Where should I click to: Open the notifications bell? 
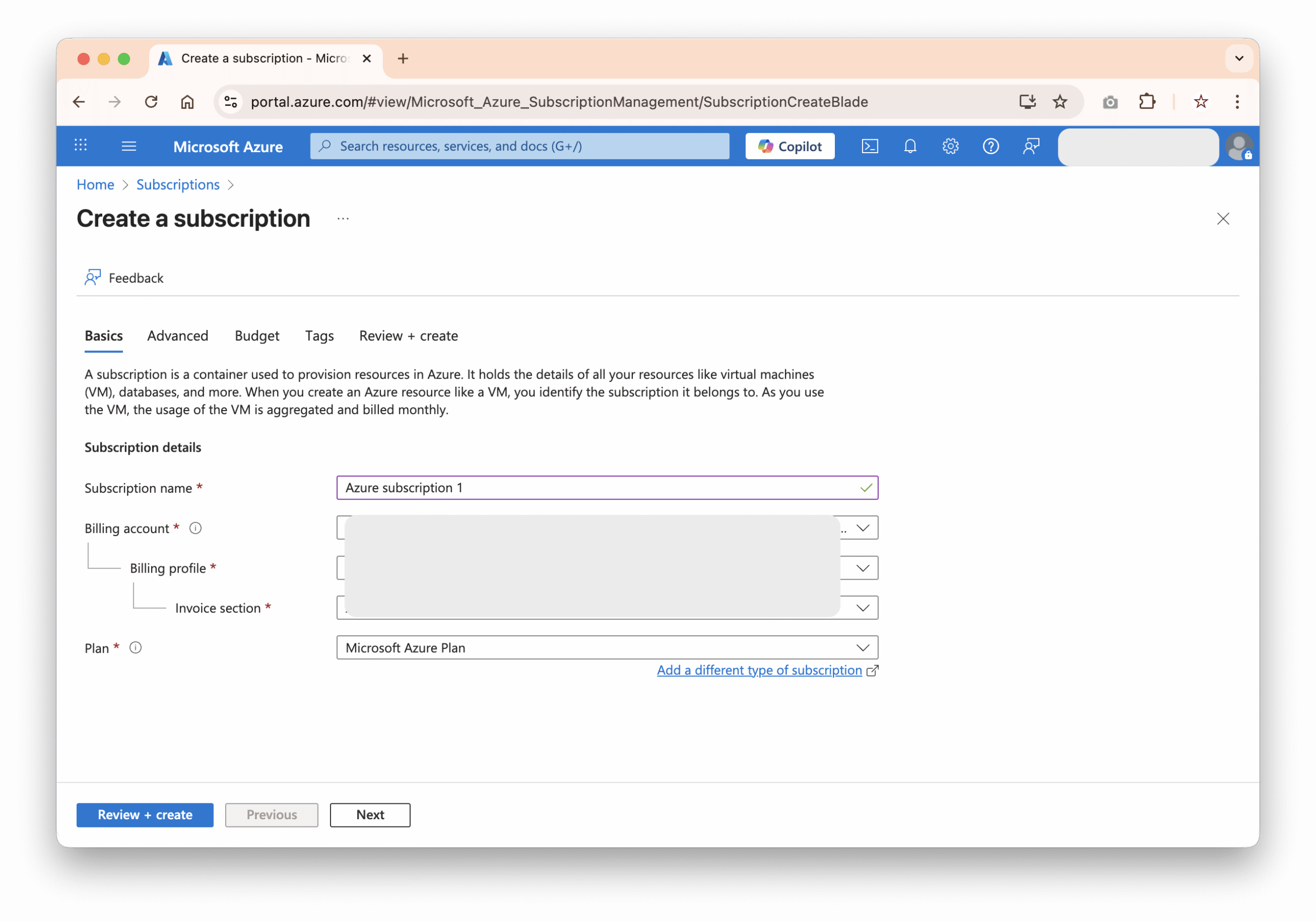click(x=909, y=146)
